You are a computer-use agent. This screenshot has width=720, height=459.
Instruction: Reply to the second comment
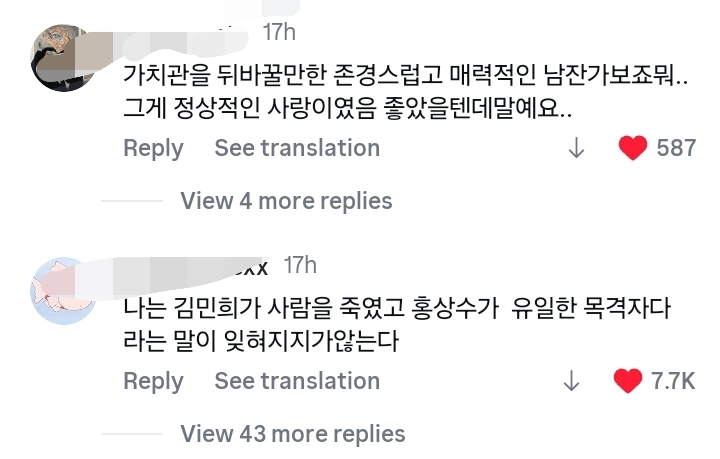153,381
